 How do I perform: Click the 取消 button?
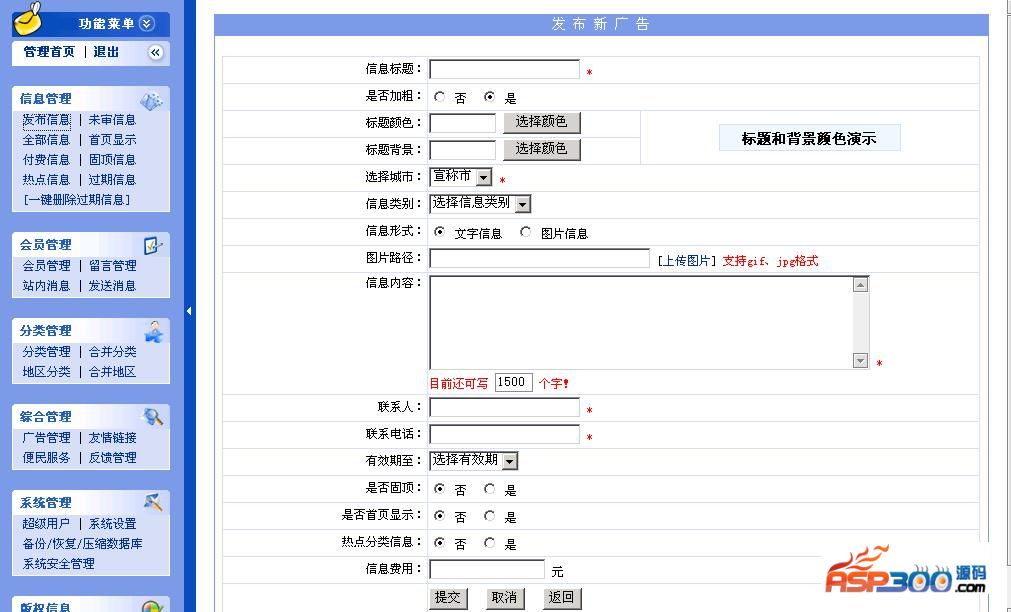[504, 598]
